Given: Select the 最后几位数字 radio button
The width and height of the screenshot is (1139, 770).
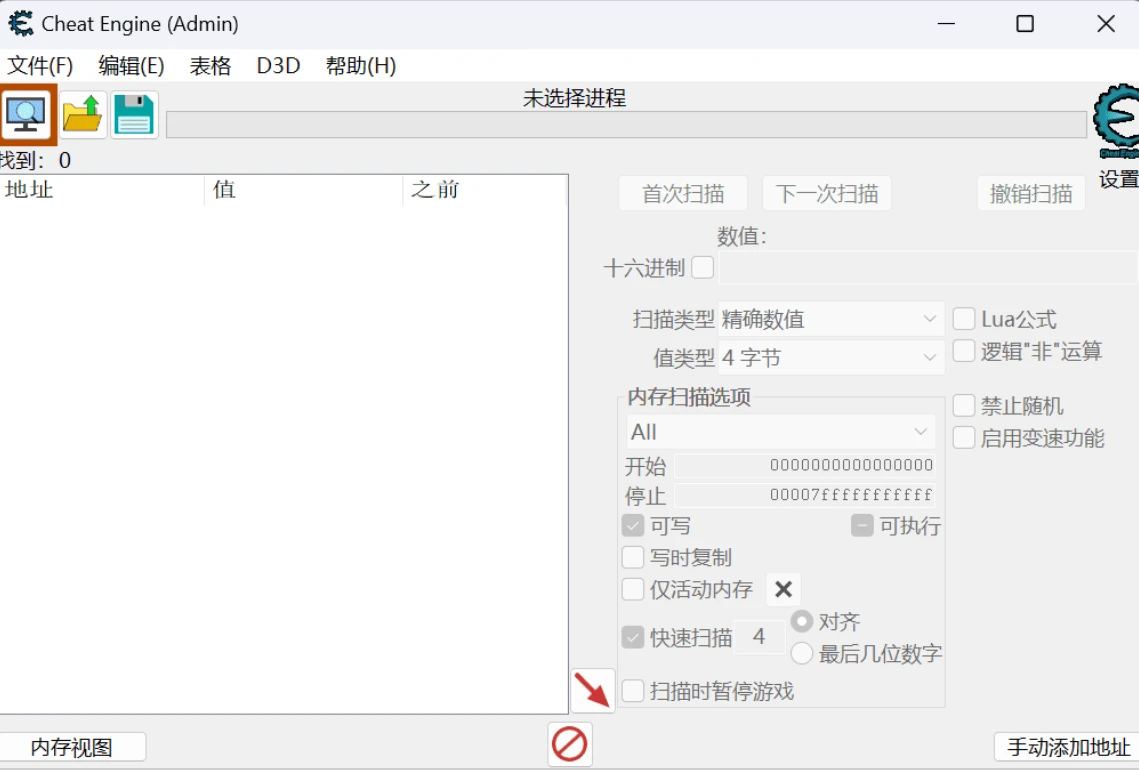Looking at the screenshot, I should (802, 654).
